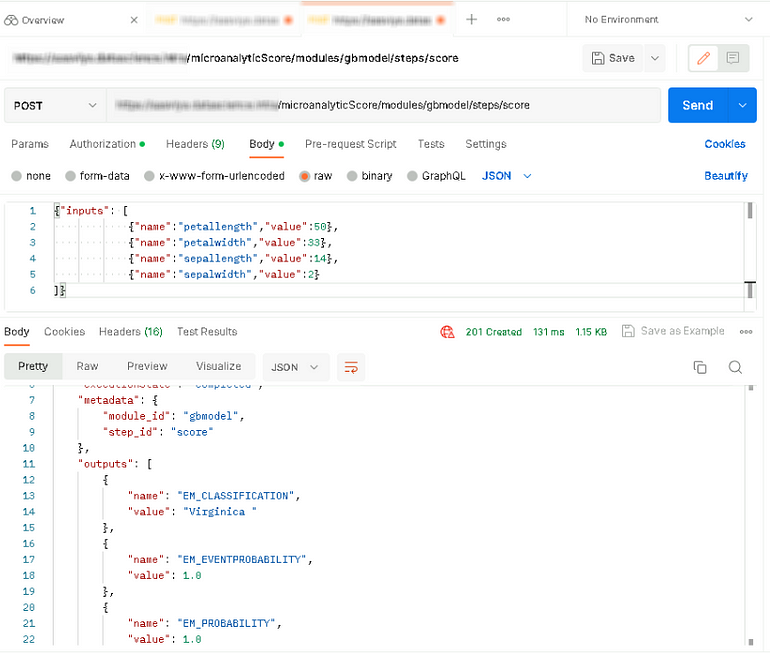Select the active blurred request tab
770x654 pixels.
coord(376,20)
